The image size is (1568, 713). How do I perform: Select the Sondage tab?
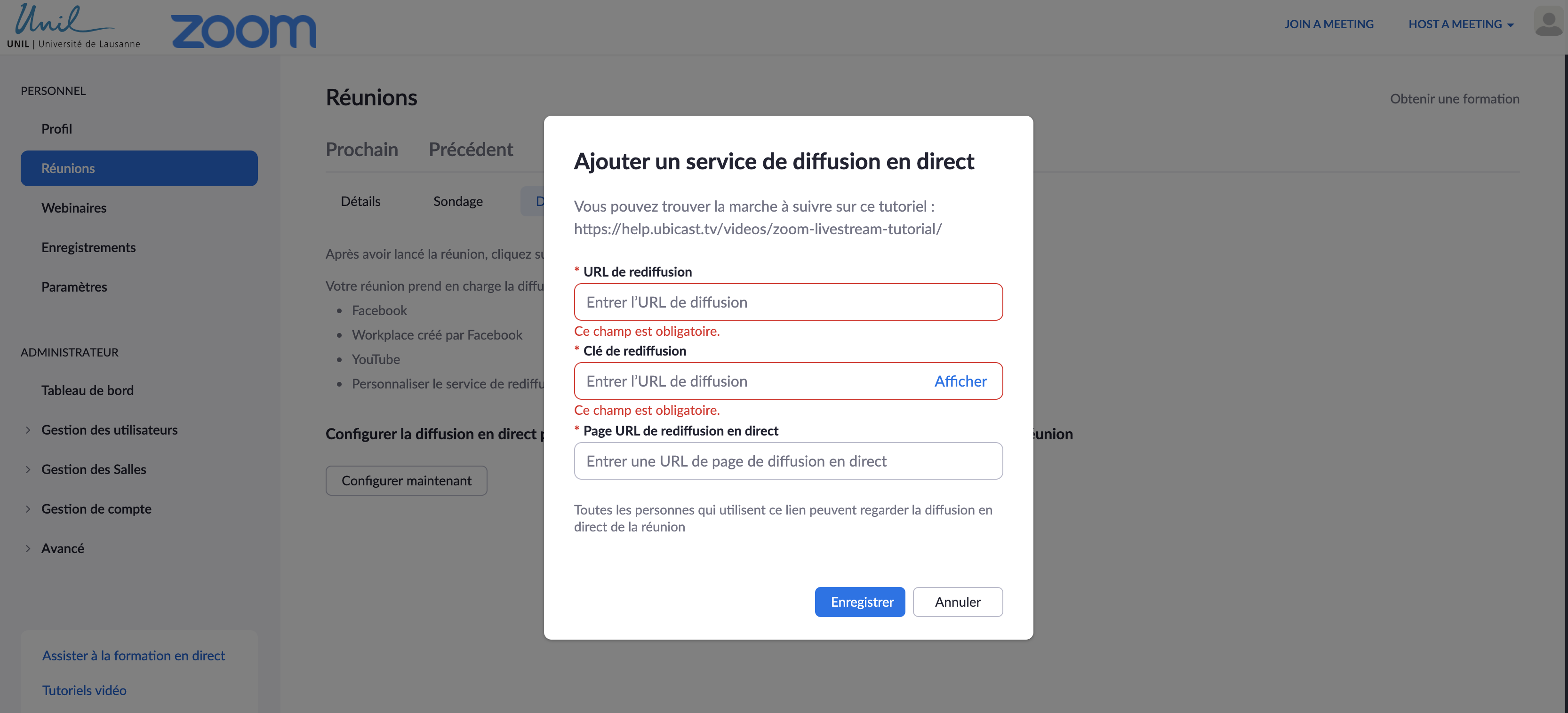458,201
